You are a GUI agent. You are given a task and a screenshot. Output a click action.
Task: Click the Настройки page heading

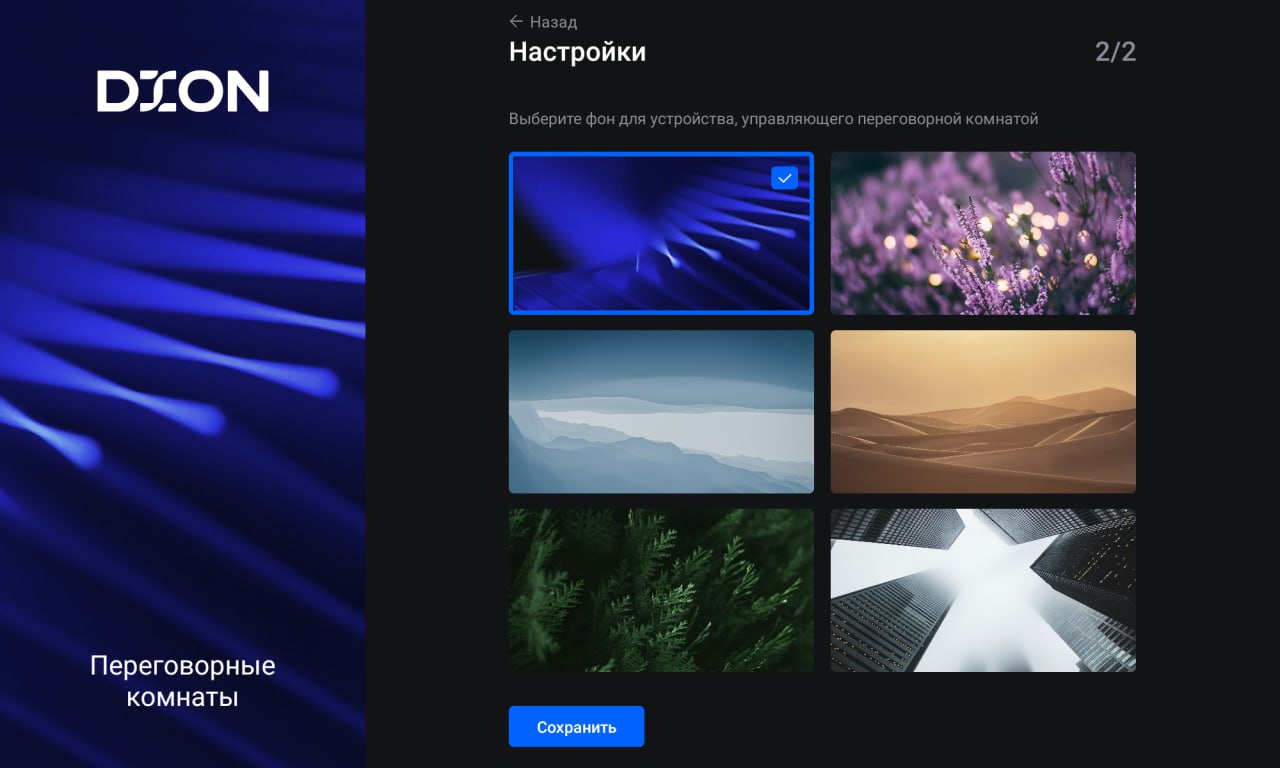pos(577,52)
